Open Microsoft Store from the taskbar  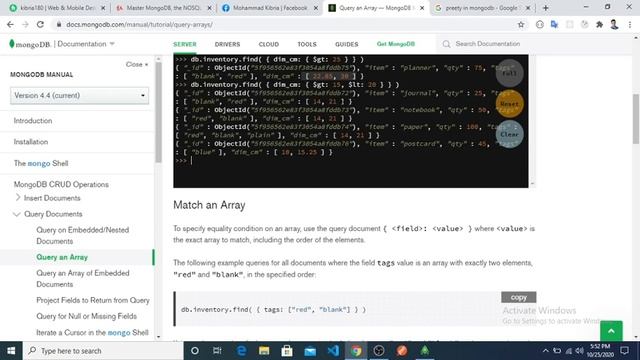(x=287, y=351)
